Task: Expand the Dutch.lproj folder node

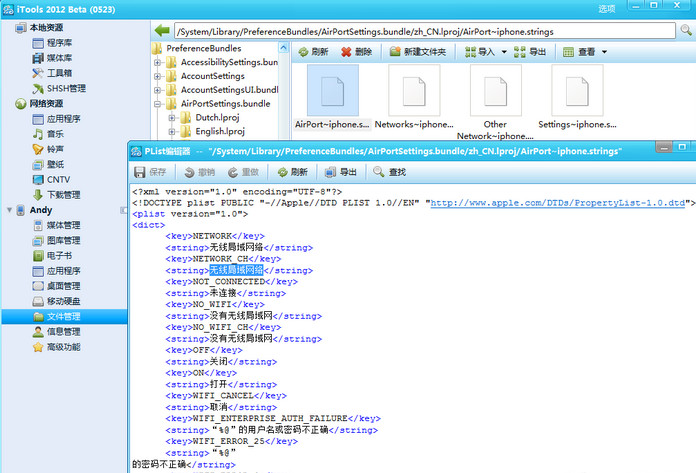Action: (172, 118)
